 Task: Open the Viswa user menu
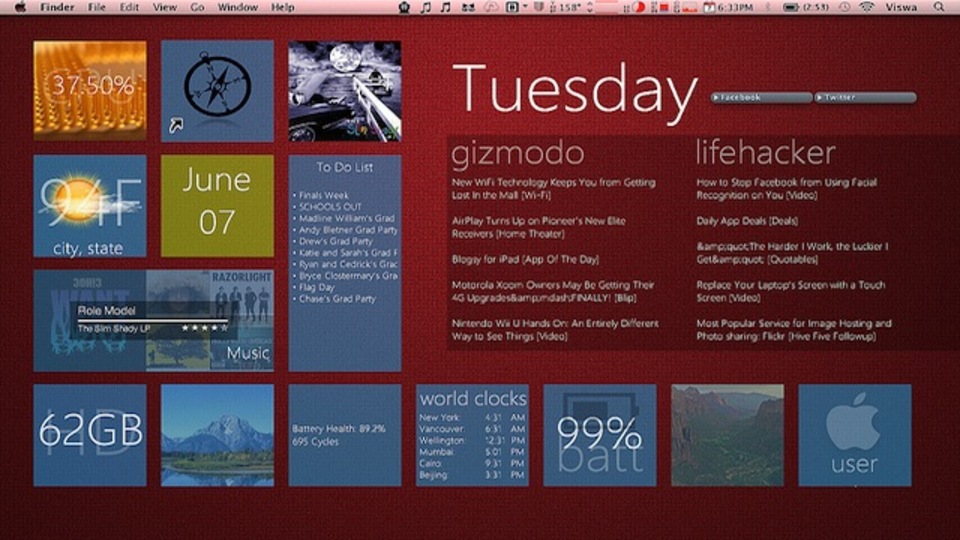[901, 7]
